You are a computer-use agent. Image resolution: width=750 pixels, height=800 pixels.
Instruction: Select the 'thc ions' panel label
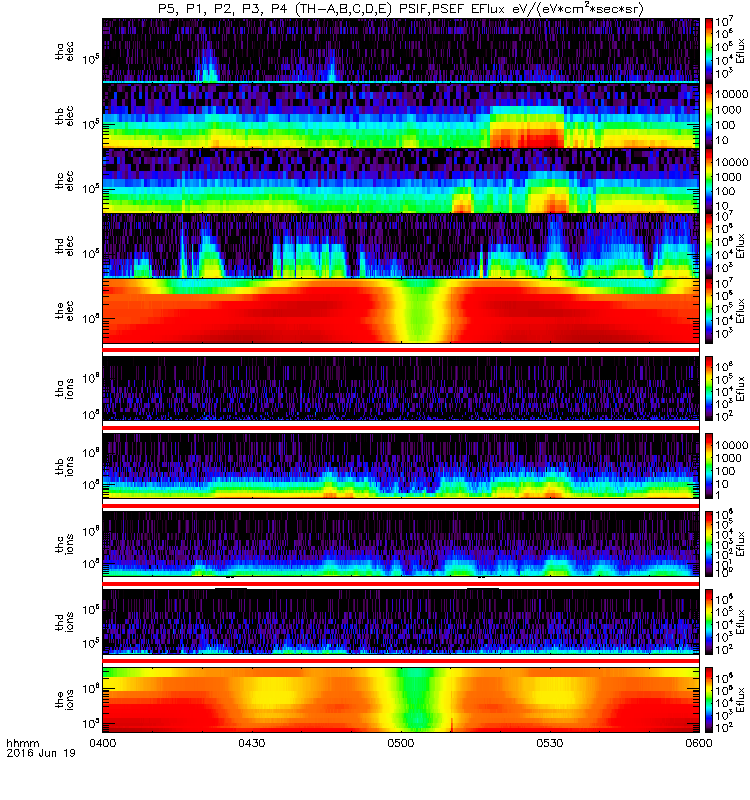(64, 544)
